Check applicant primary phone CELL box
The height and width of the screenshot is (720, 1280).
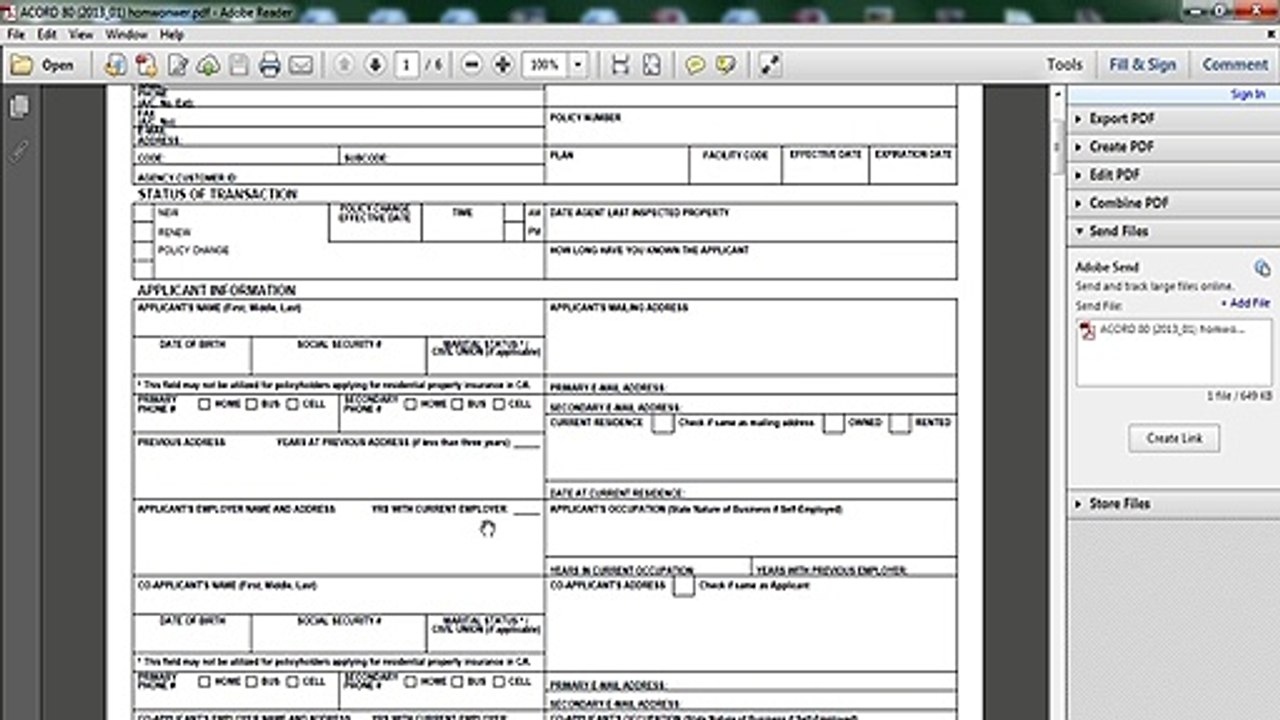click(x=293, y=404)
